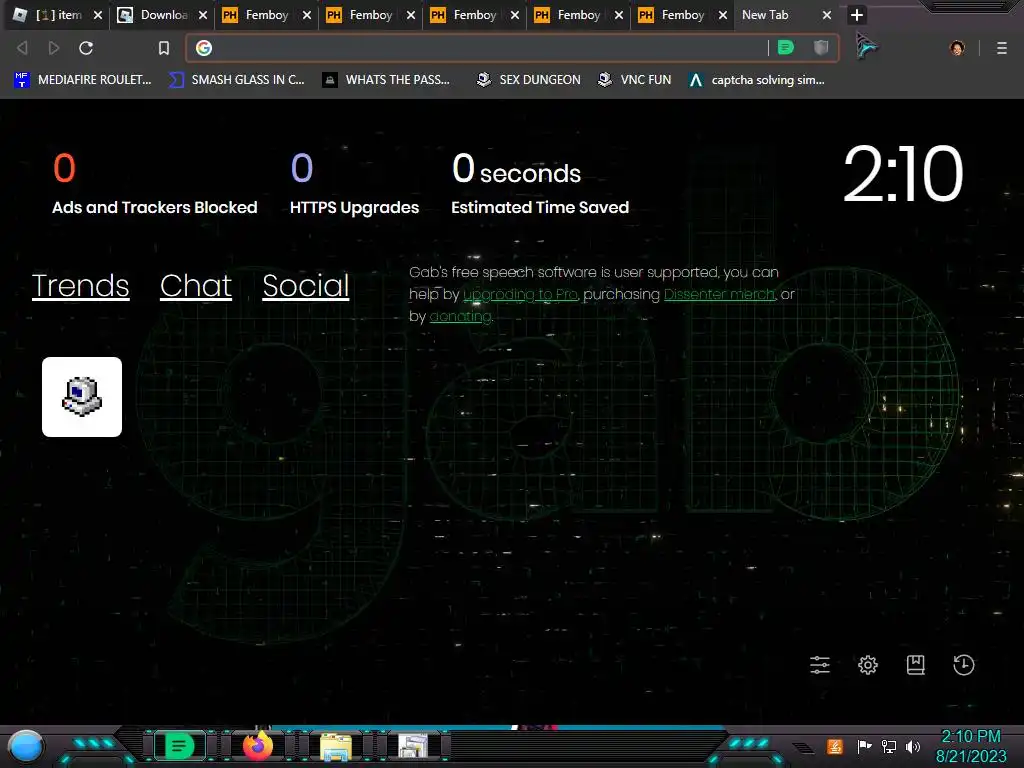1024x768 pixels.
Task: Click the Google icon in the address bar
Action: click(204, 48)
